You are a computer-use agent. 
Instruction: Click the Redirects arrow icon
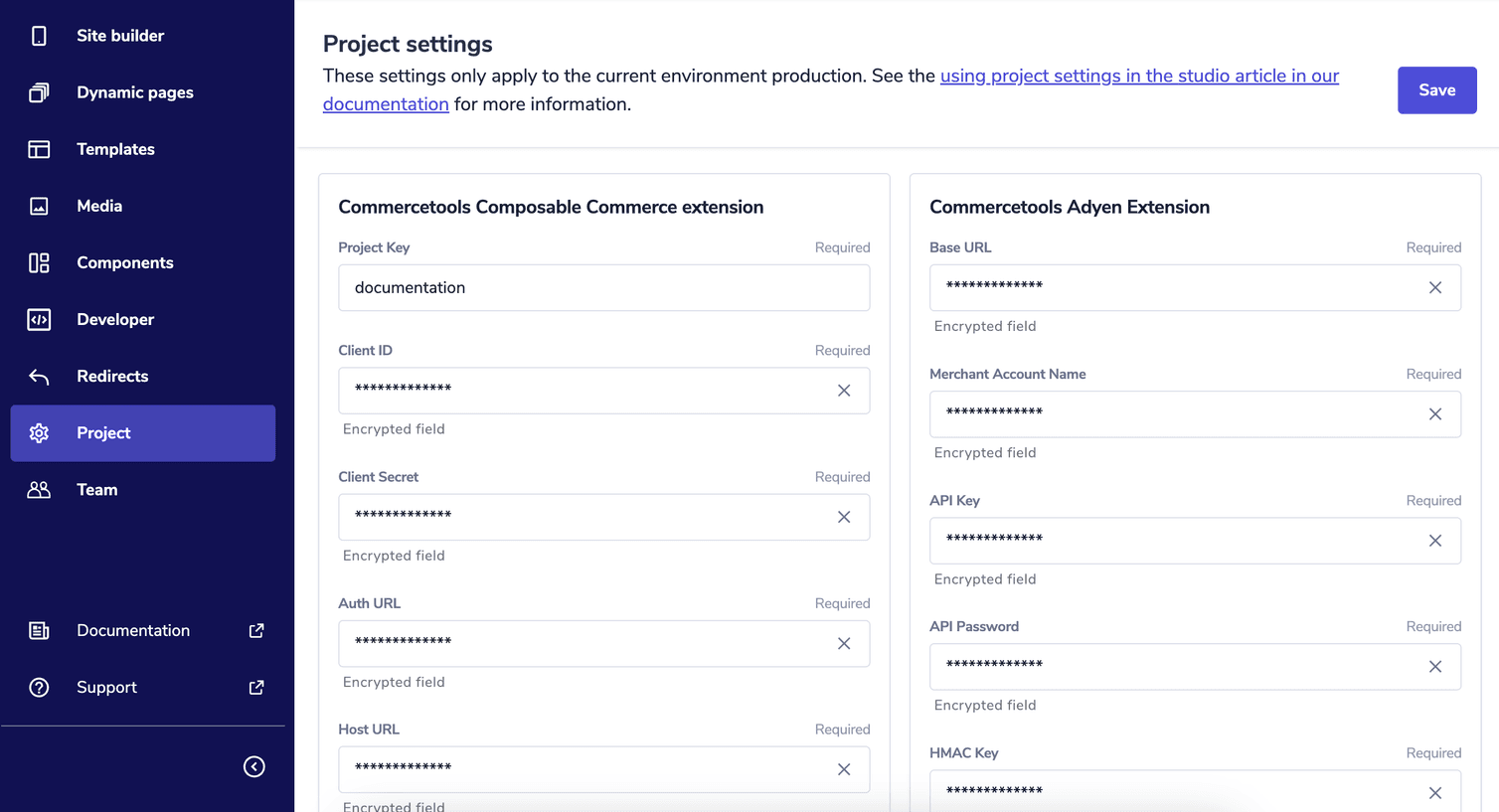38,376
